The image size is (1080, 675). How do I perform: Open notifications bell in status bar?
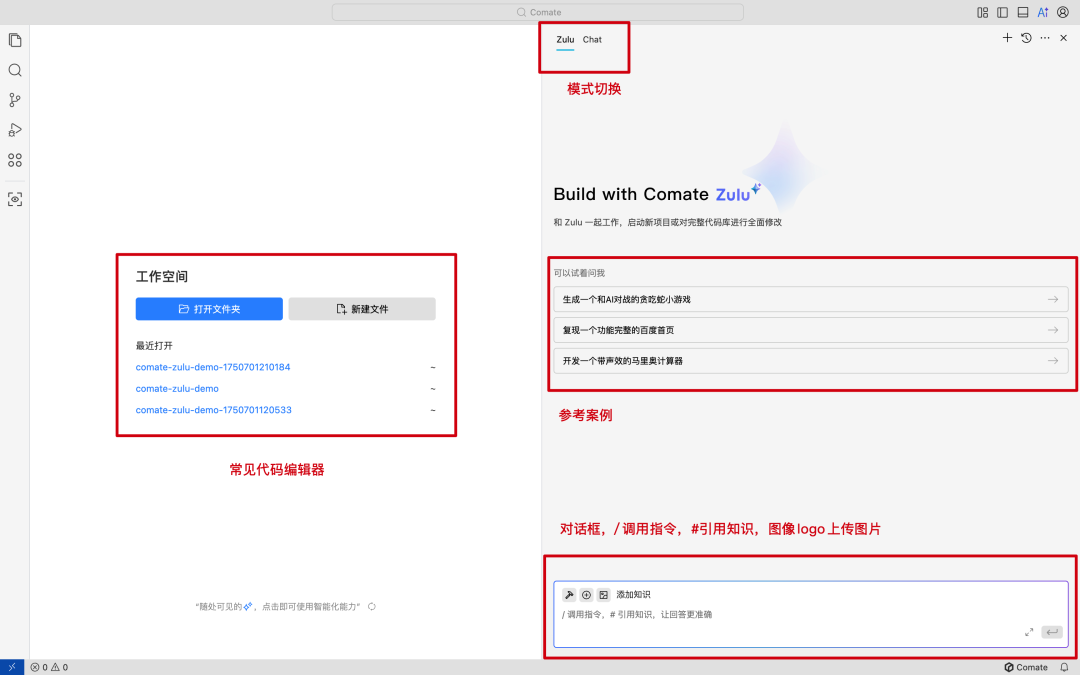1064,667
